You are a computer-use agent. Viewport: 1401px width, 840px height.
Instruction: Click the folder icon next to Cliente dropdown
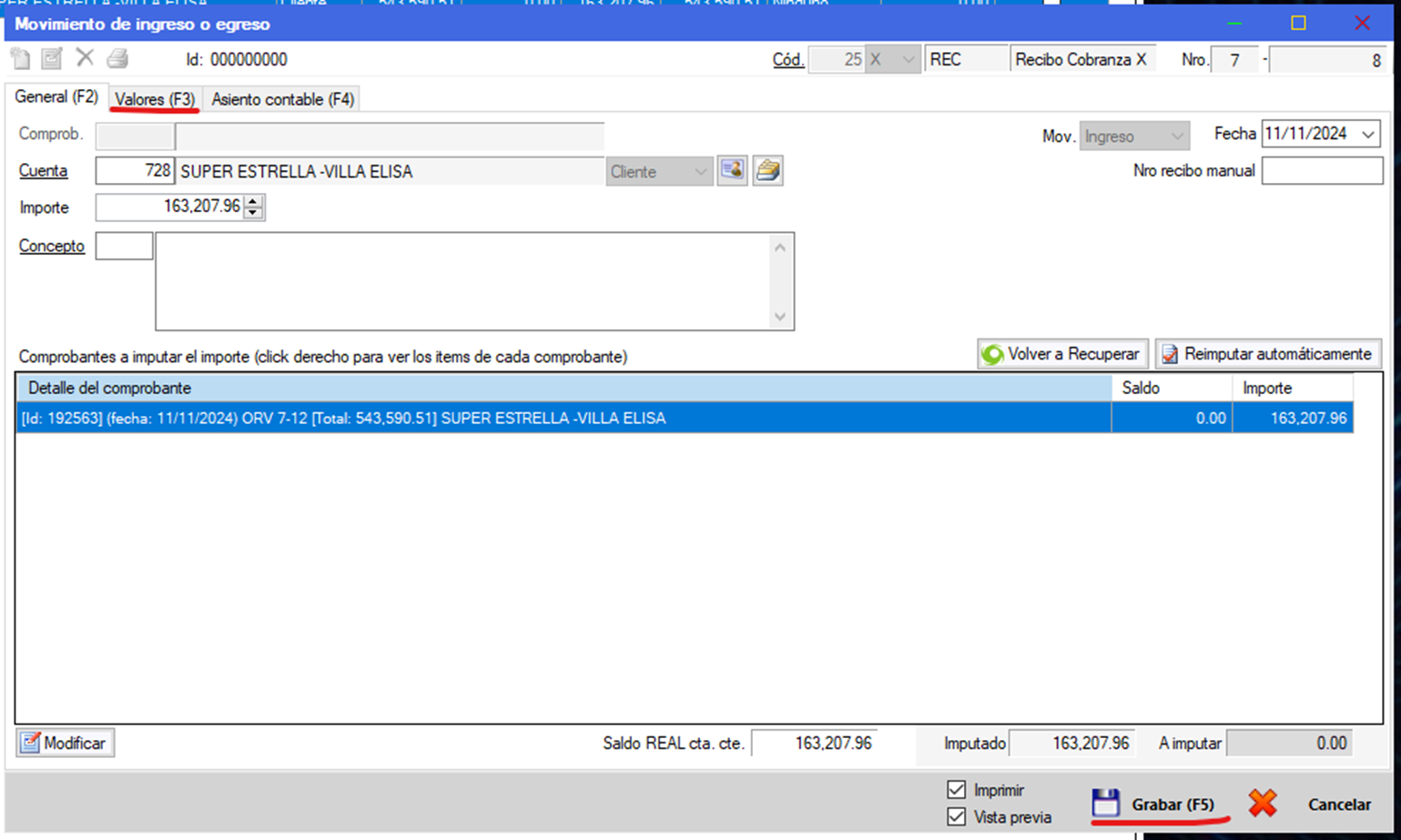coord(767,170)
